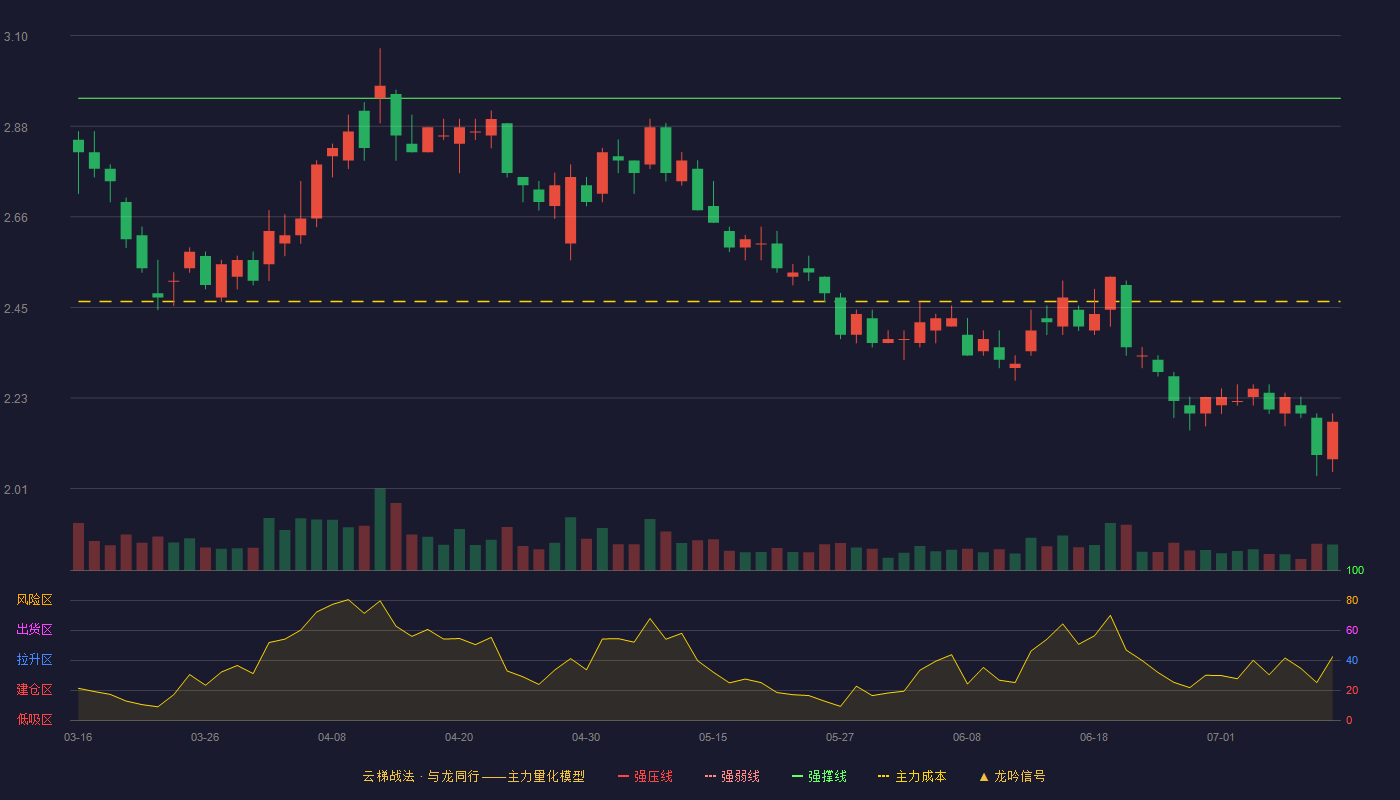This screenshot has width=1400, height=800.
Task: Click the 80 indicator scale label
Action: point(1352,601)
